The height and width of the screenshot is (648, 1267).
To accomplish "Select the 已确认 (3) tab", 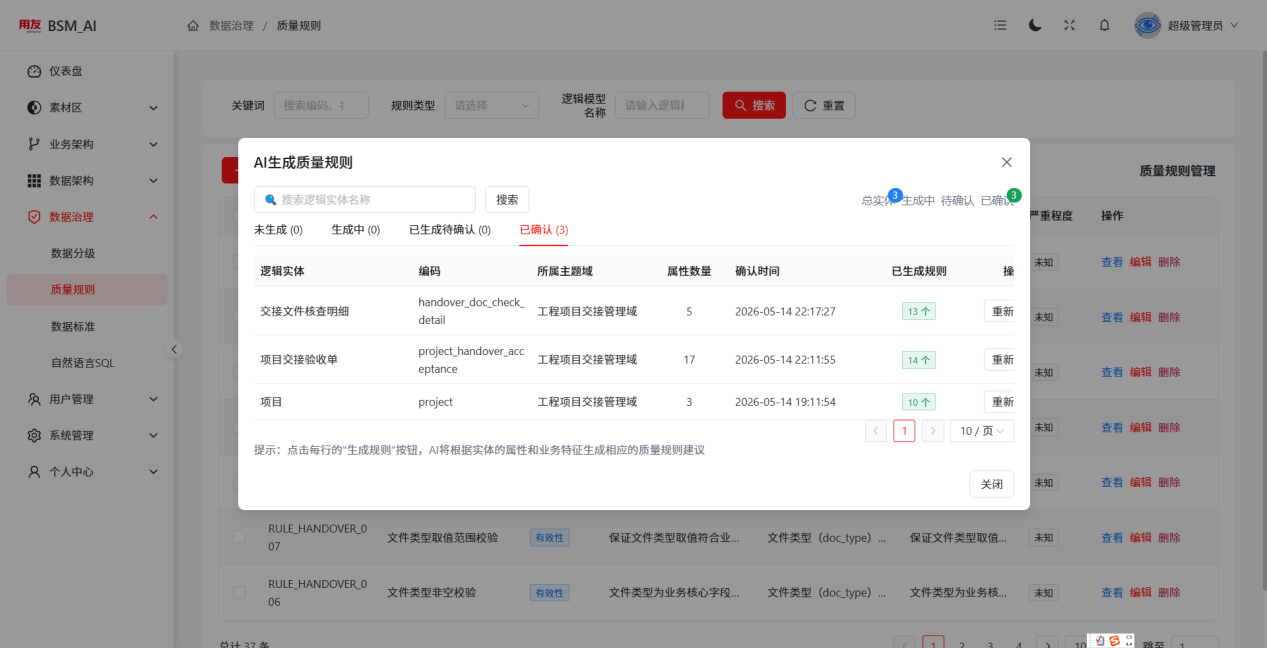I will [544, 230].
